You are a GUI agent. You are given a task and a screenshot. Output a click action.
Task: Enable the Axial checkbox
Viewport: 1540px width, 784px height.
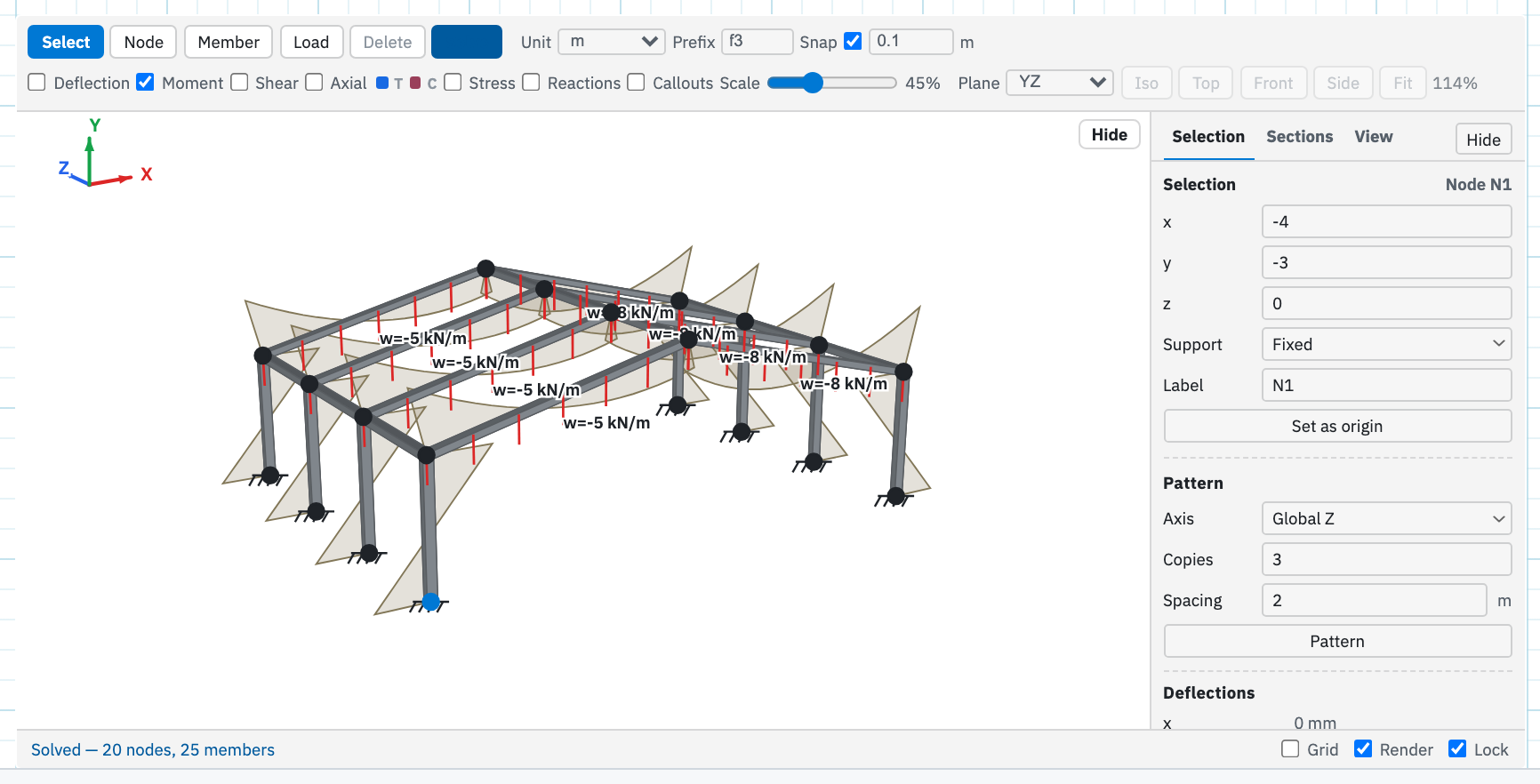(x=314, y=82)
